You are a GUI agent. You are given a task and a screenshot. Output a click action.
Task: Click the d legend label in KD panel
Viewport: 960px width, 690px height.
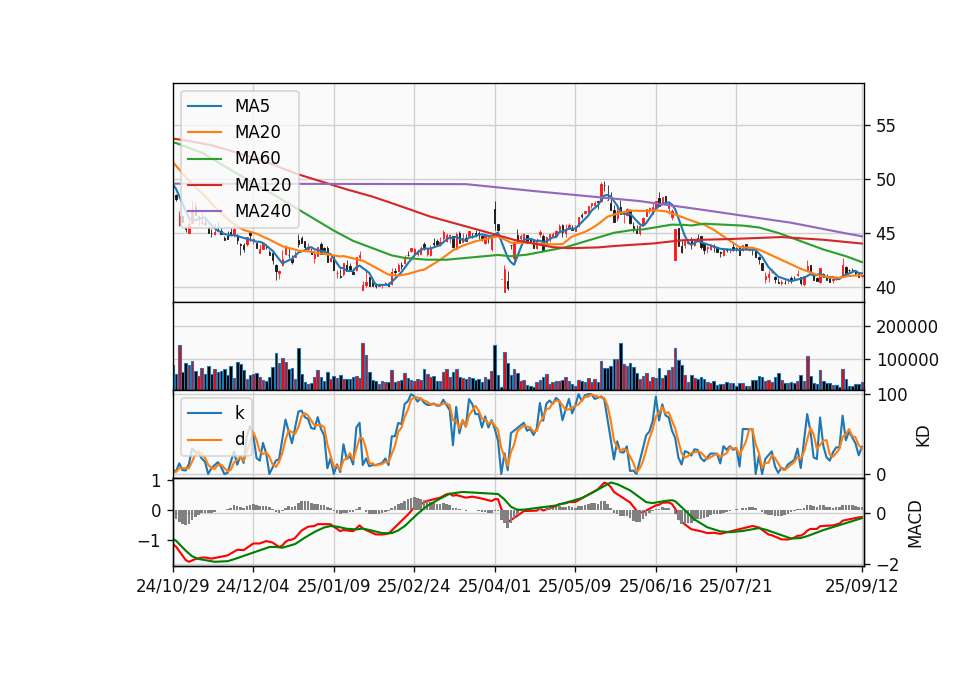click(239, 439)
